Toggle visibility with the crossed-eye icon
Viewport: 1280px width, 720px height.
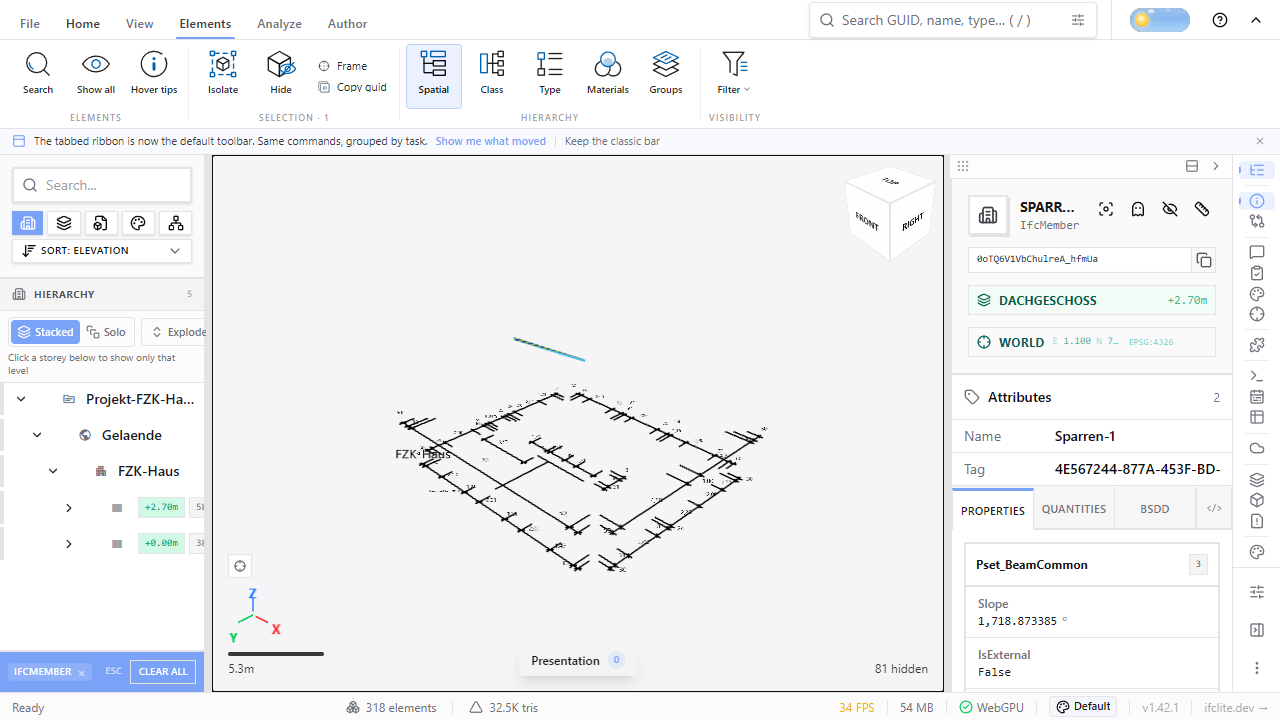tap(1170, 209)
